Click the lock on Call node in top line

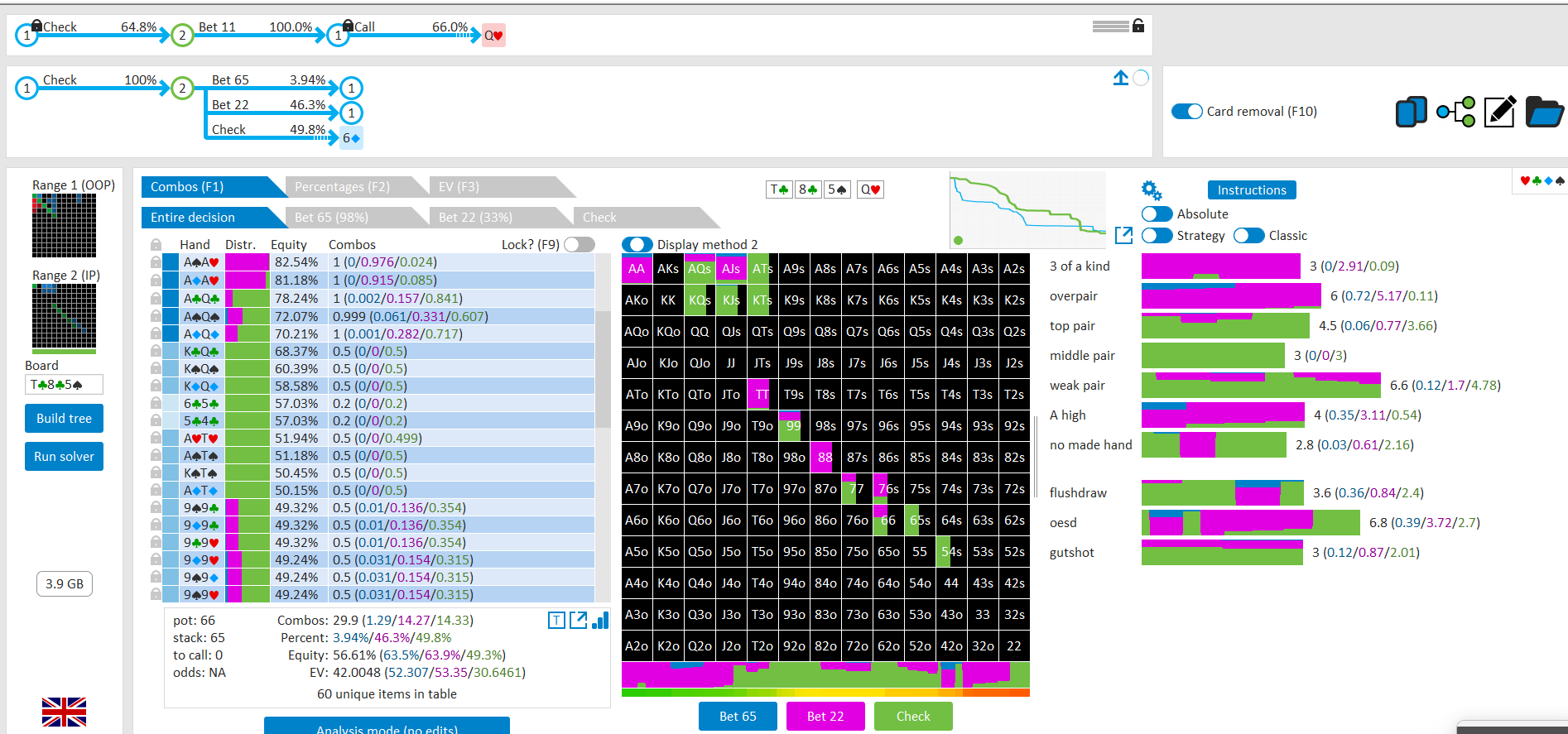(348, 26)
